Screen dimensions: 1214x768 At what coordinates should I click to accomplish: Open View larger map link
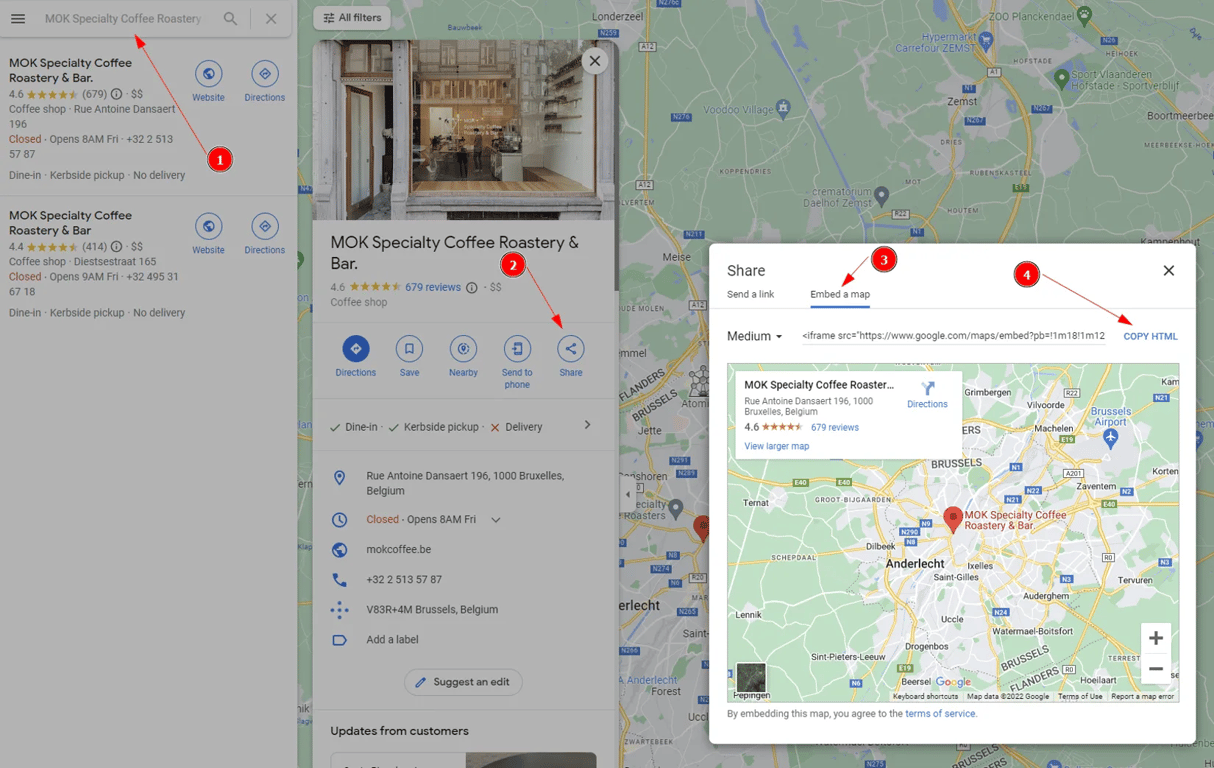pos(777,446)
